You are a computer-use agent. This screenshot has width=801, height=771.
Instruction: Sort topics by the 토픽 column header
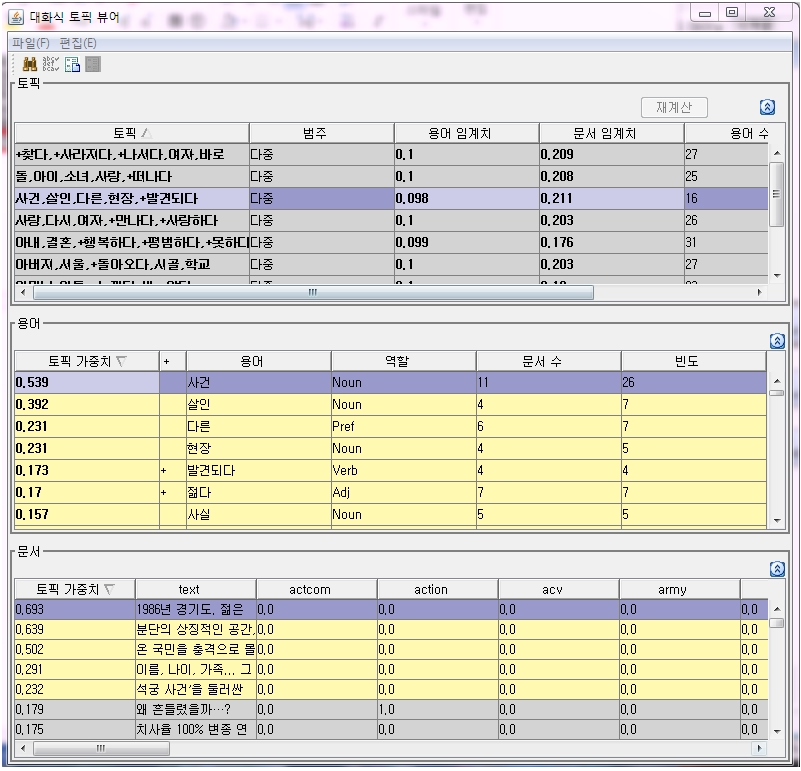(132, 133)
